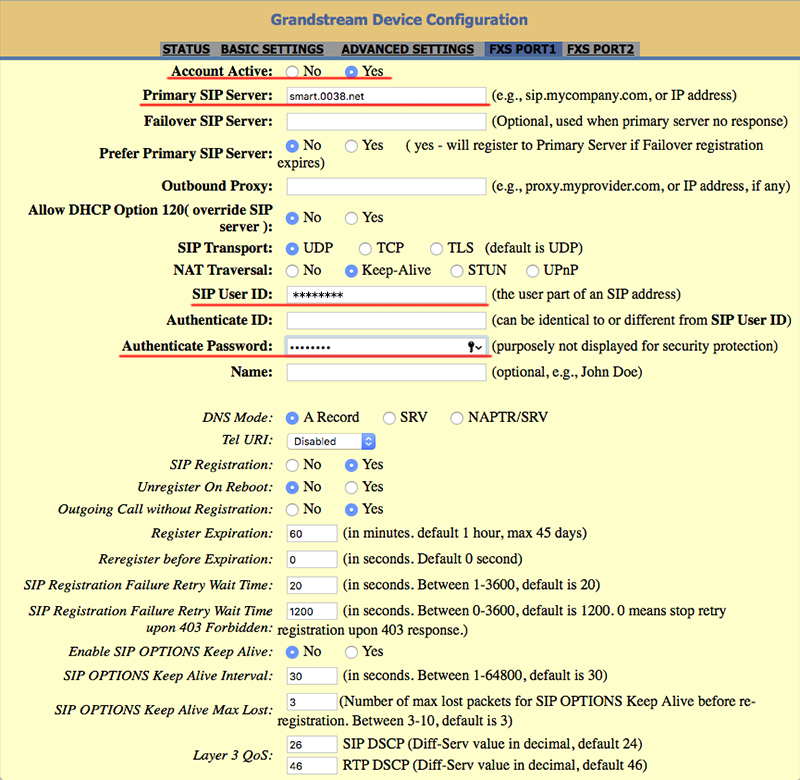Set DNS Mode to SRV
Image resolution: width=800 pixels, height=780 pixels.
point(389,418)
